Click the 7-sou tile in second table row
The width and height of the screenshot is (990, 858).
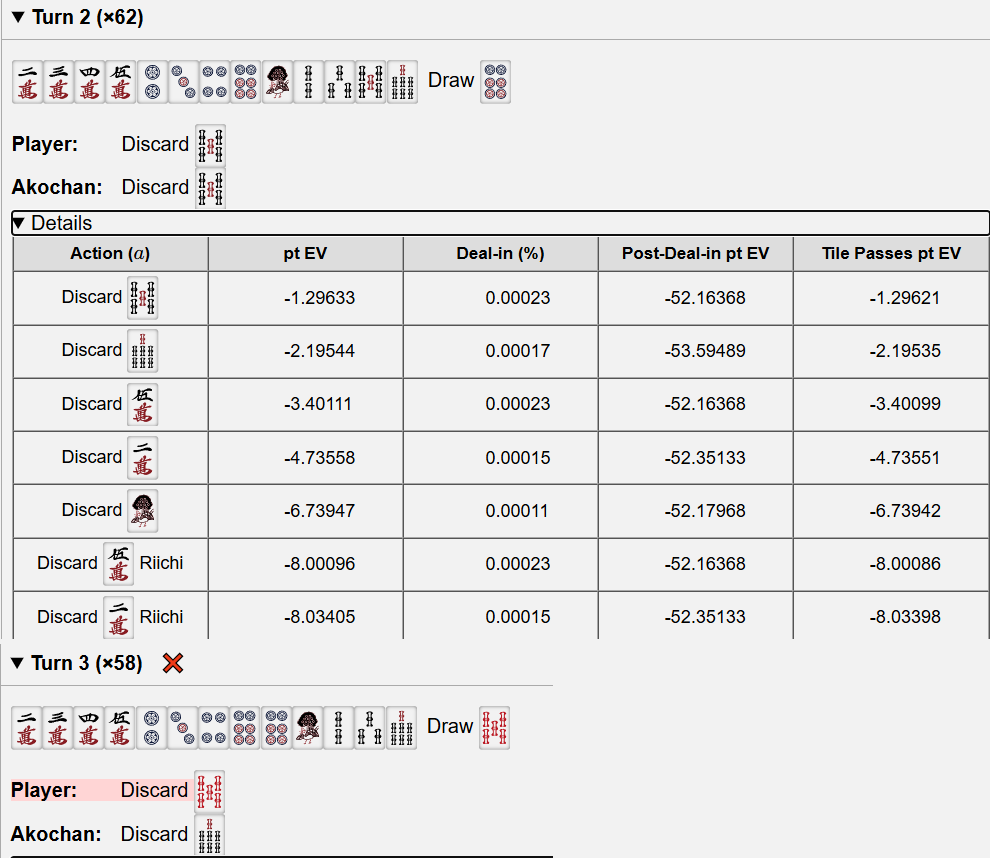143,351
